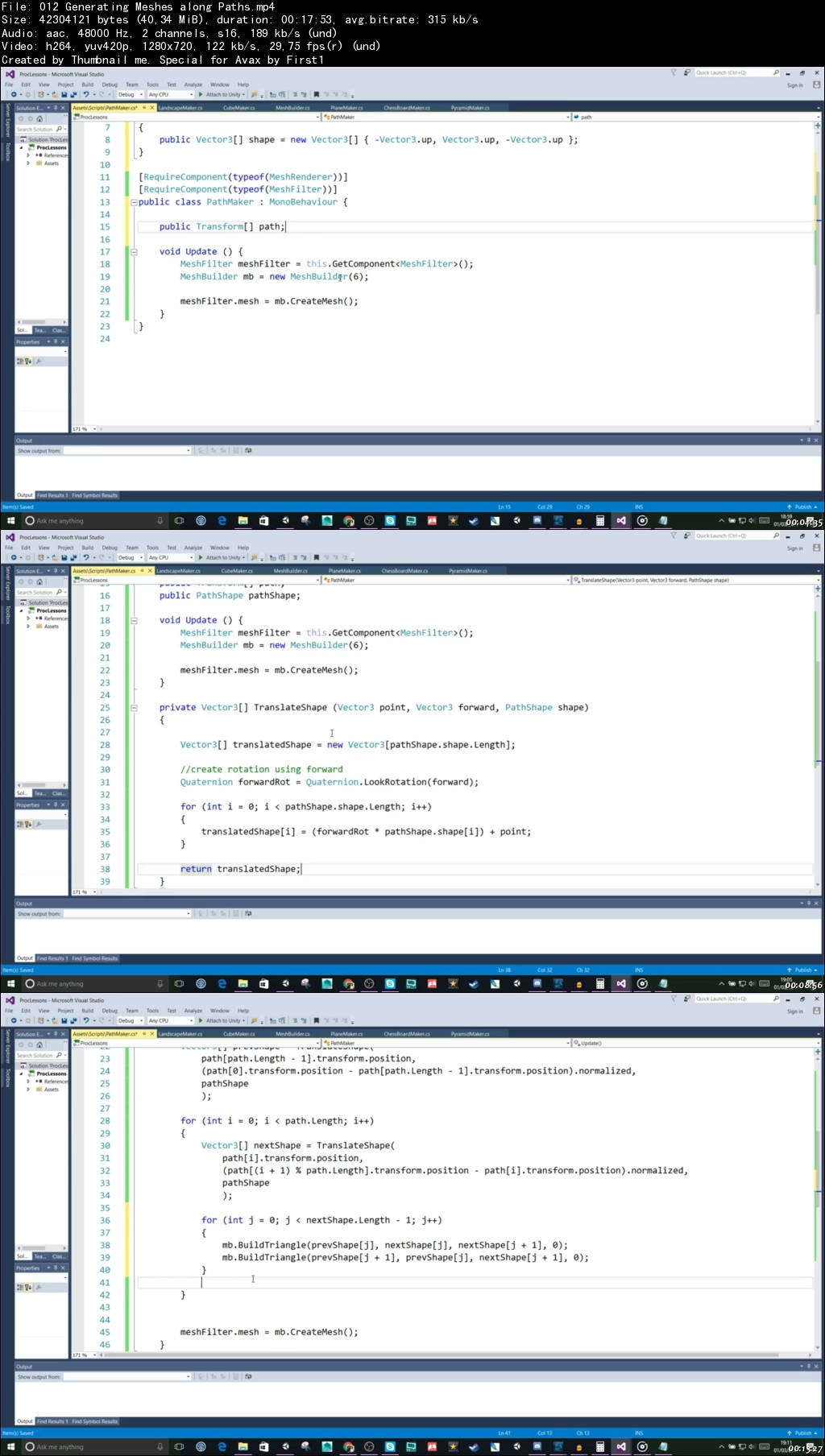Switch to CubeMaker.cs tab in middle screenshot
Viewport: 825px width, 1456px height.
click(x=237, y=571)
